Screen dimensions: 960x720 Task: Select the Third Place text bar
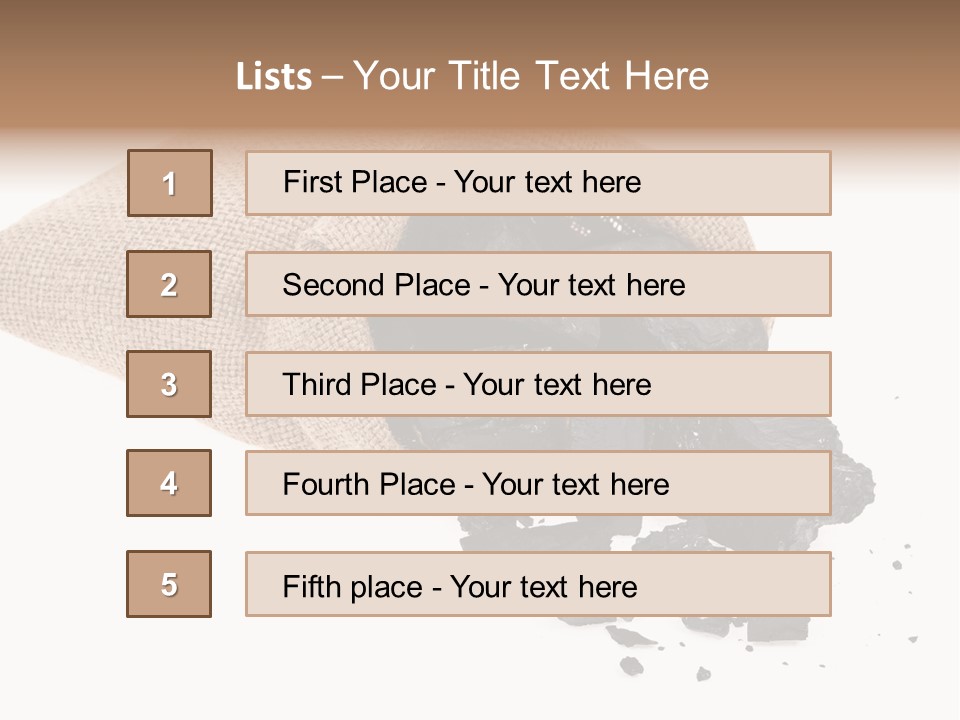538,384
